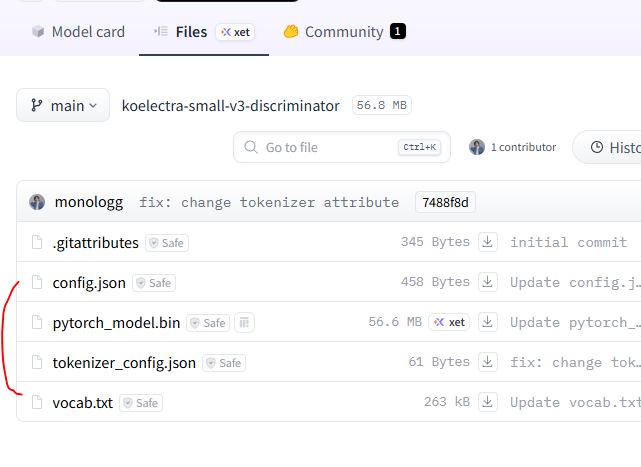View the 1 contributor link
Image resolution: width=641 pixels, height=467 pixels.
click(x=513, y=147)
